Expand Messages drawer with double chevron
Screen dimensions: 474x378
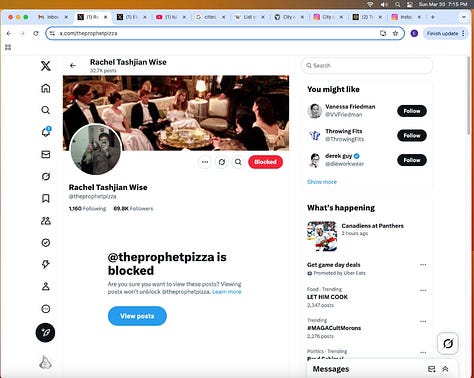(x=445, y=369)
